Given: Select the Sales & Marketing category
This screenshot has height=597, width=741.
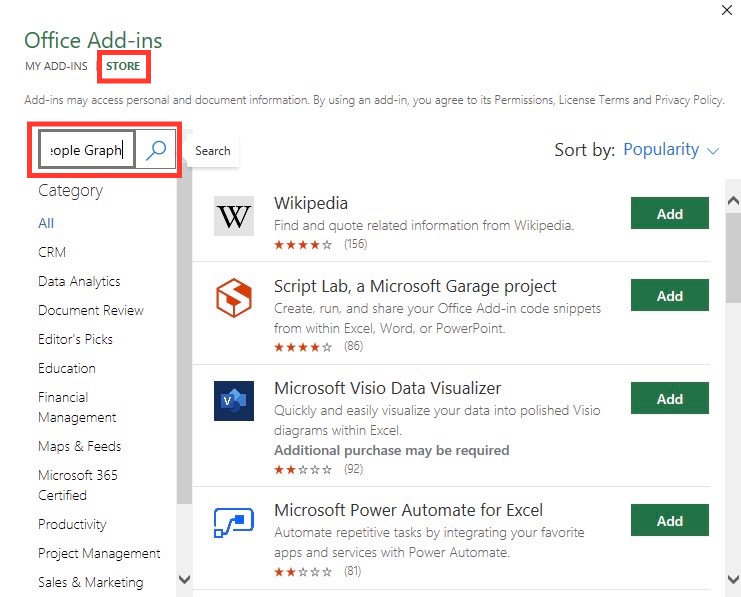Looking at the screenshot, I should click(90, 582).
